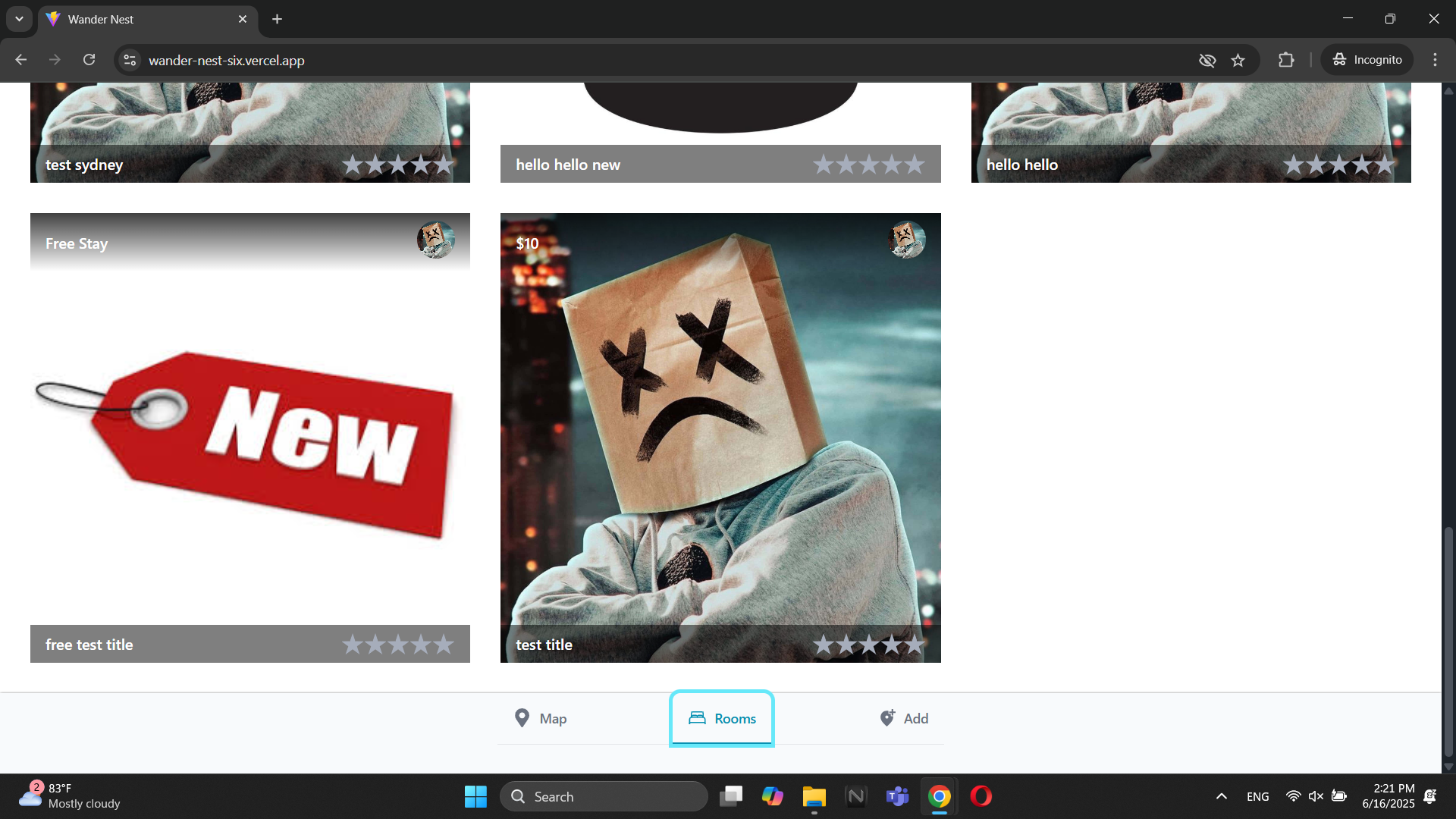Image resolution: width=1456 pixels, height=819 pixels.
Task: Launch Copilot from the taskbar
Action: [773, 796]
